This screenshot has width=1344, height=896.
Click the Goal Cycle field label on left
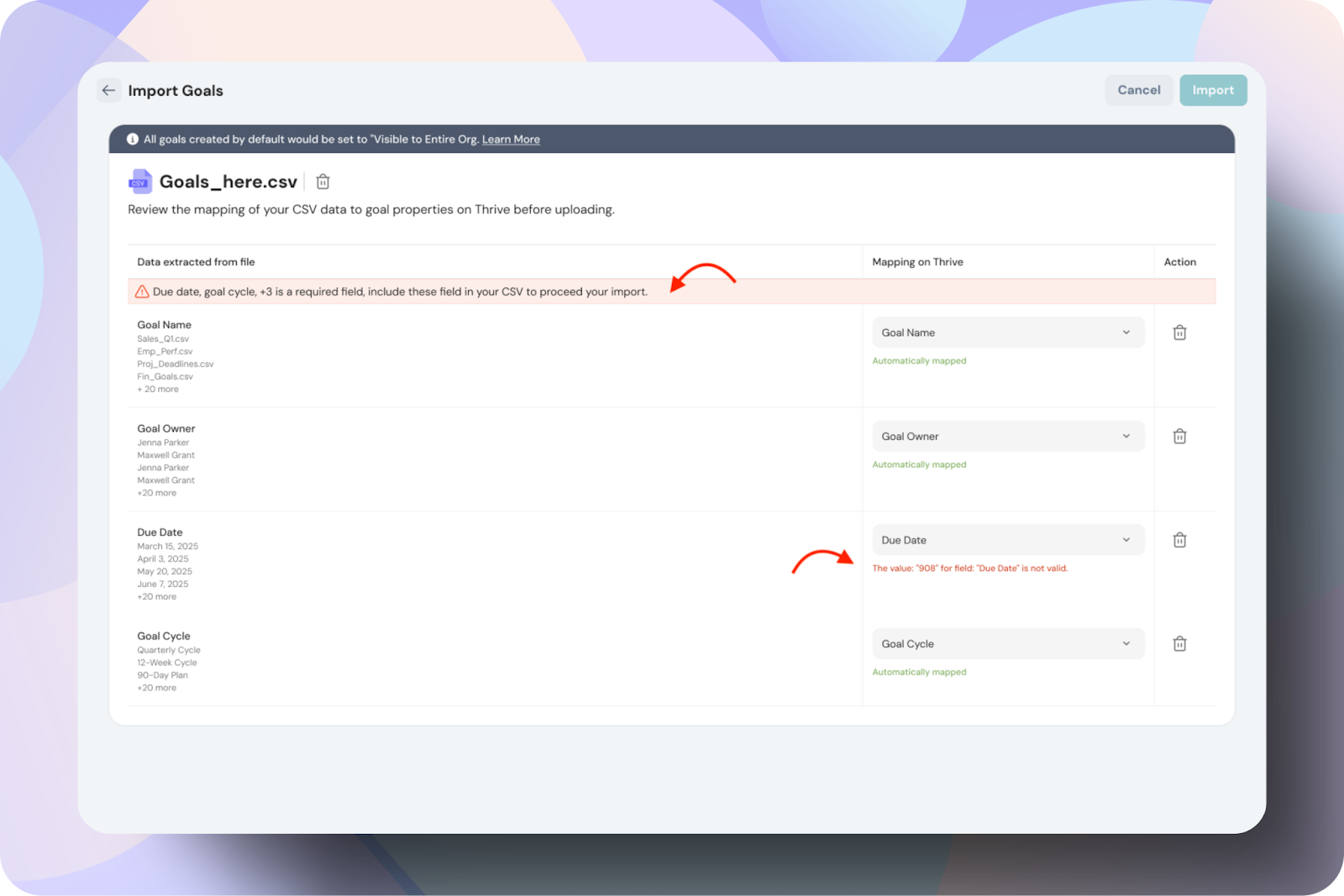tap(164, 637)
